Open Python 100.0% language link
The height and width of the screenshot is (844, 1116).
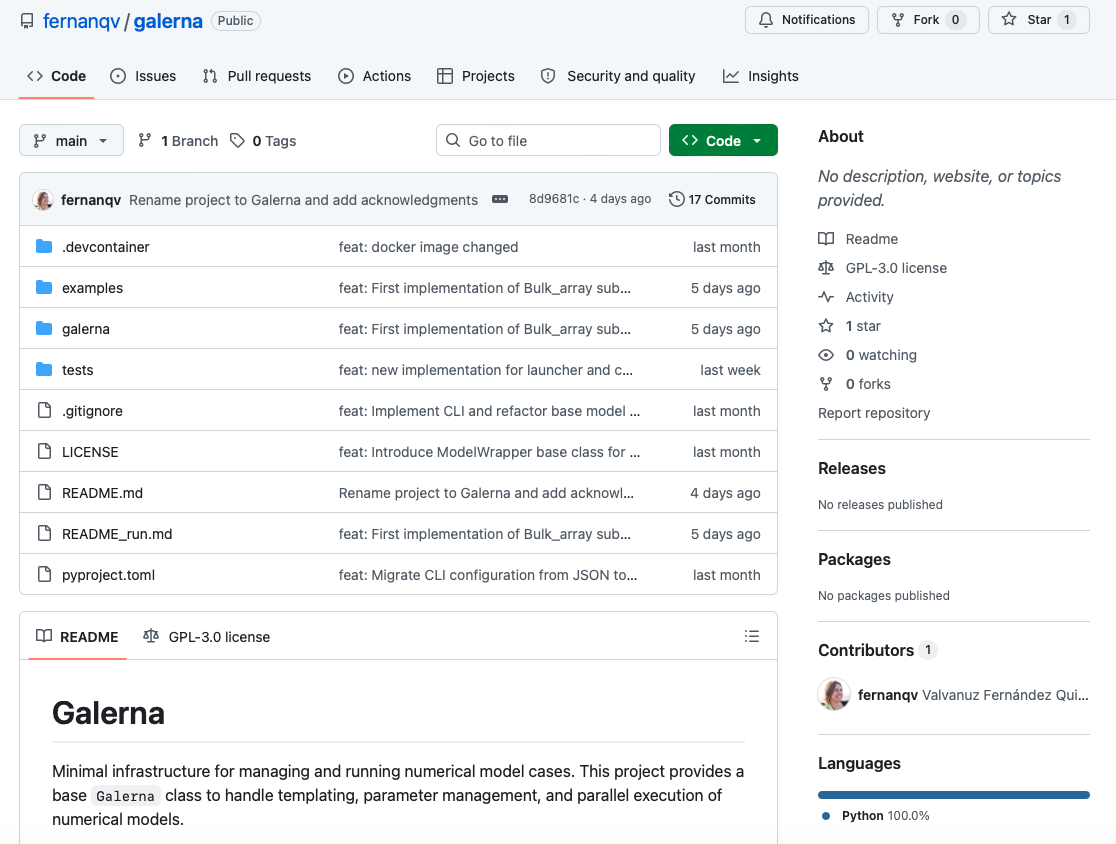876,816
